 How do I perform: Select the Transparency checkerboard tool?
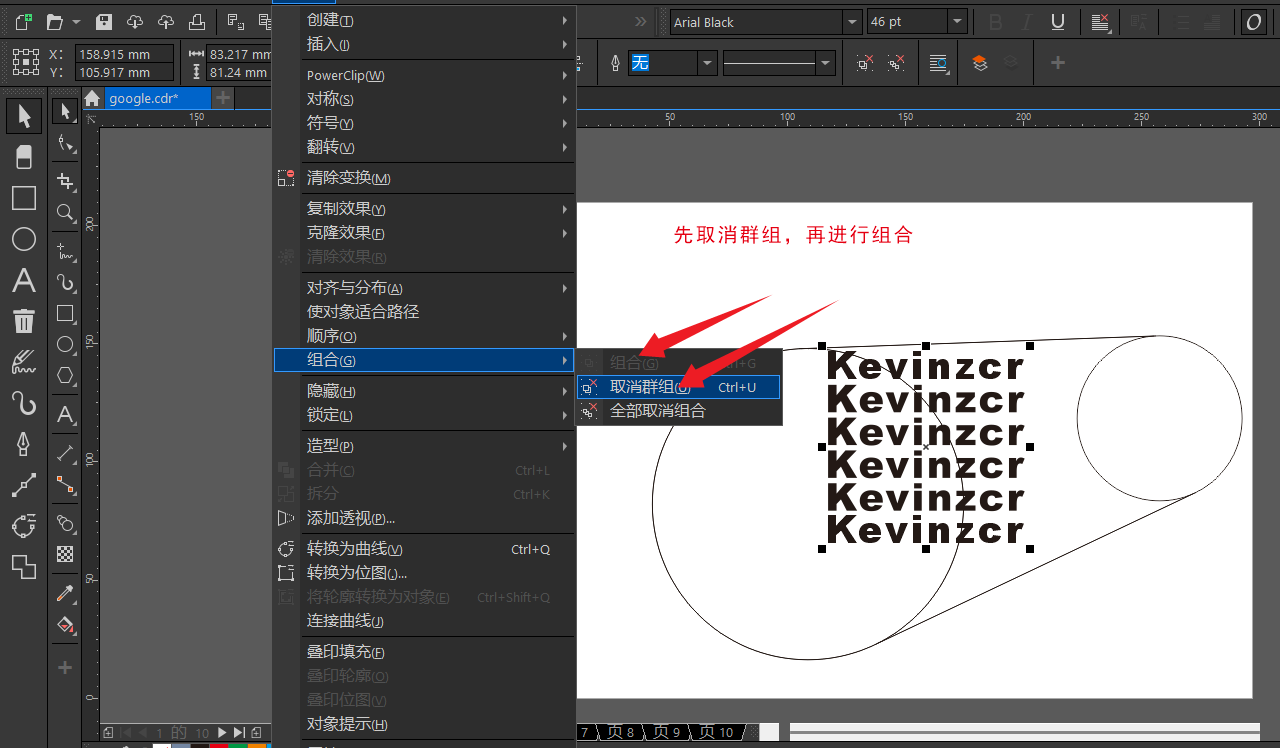(65, 553)
